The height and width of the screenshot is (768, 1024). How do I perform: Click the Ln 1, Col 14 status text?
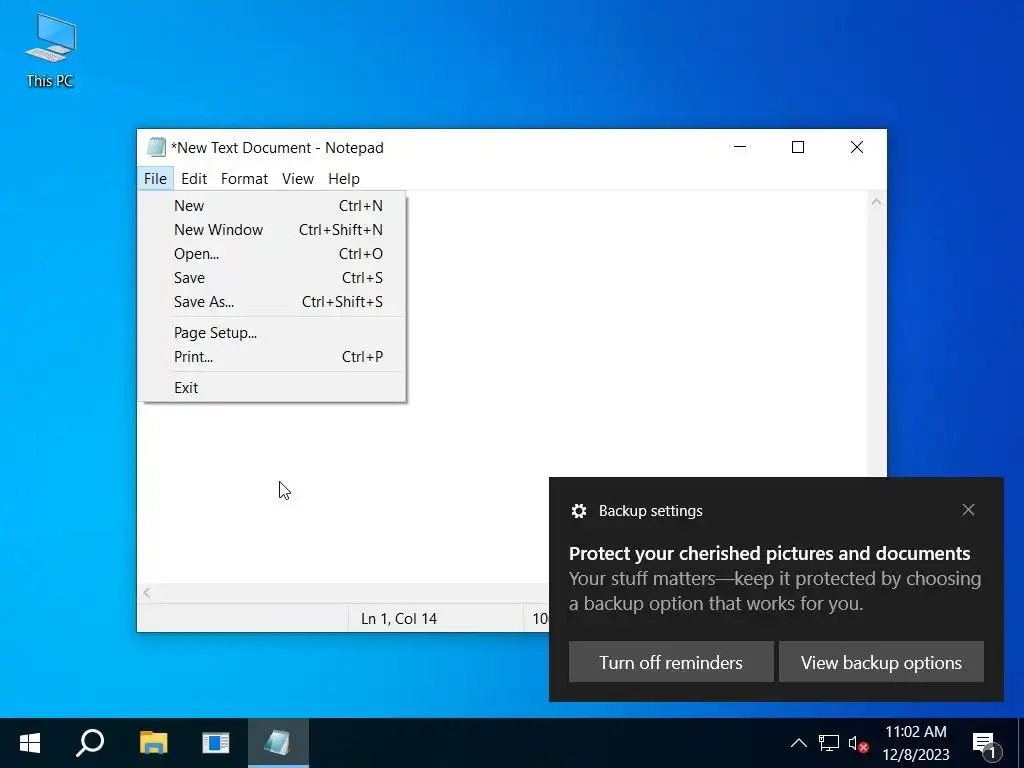coord(399,619)
